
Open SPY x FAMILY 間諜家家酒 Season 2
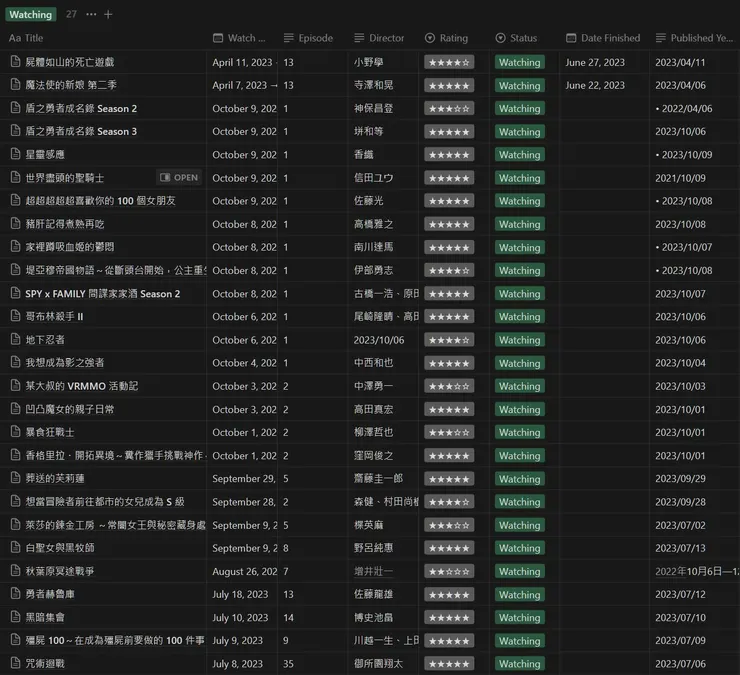[x=102, y=294]
